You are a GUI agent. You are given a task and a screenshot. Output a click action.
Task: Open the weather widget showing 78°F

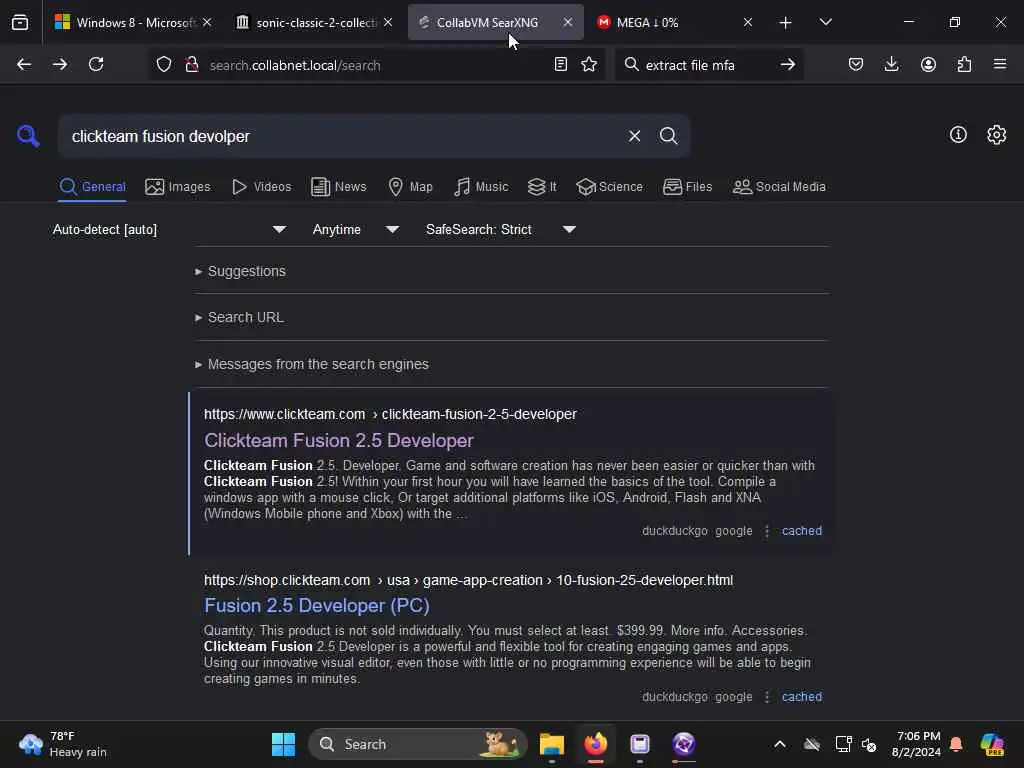click(x=62, y=744)
